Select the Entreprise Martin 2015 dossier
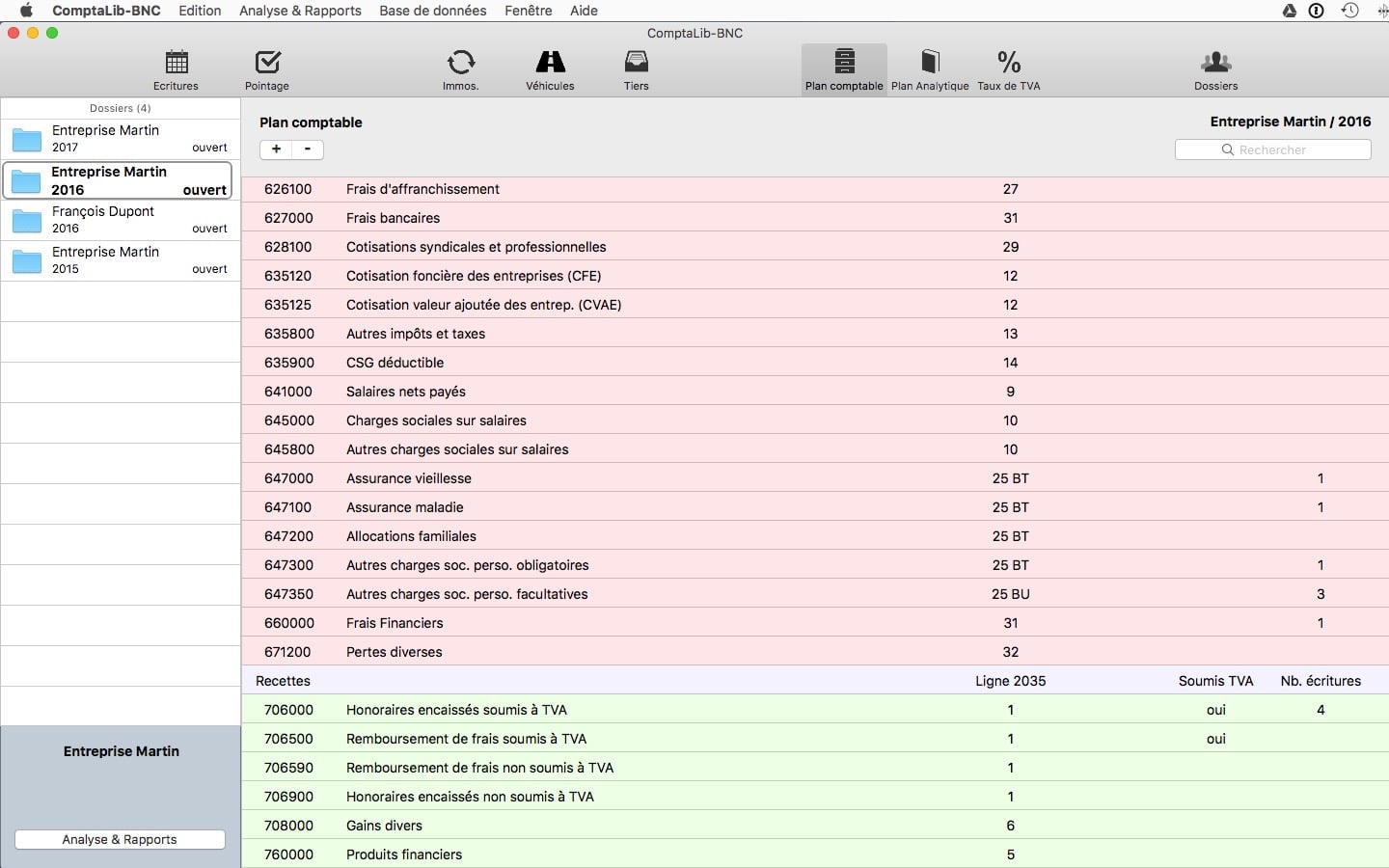 pyautogui.click(x=121, y=260)
